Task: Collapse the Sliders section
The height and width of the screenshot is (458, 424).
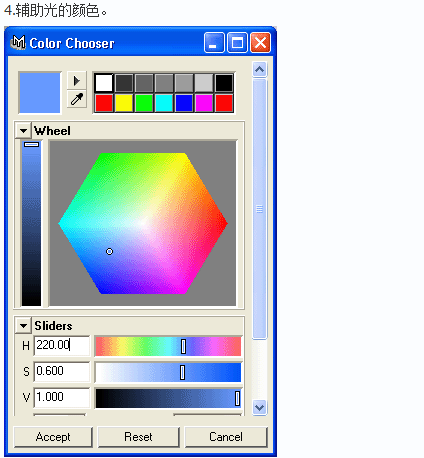Action: click(23, 325)
